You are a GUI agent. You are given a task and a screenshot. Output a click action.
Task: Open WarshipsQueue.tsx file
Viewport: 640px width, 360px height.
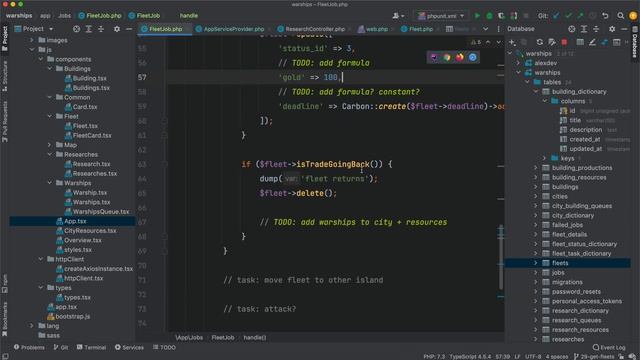(x=100, y=211)
